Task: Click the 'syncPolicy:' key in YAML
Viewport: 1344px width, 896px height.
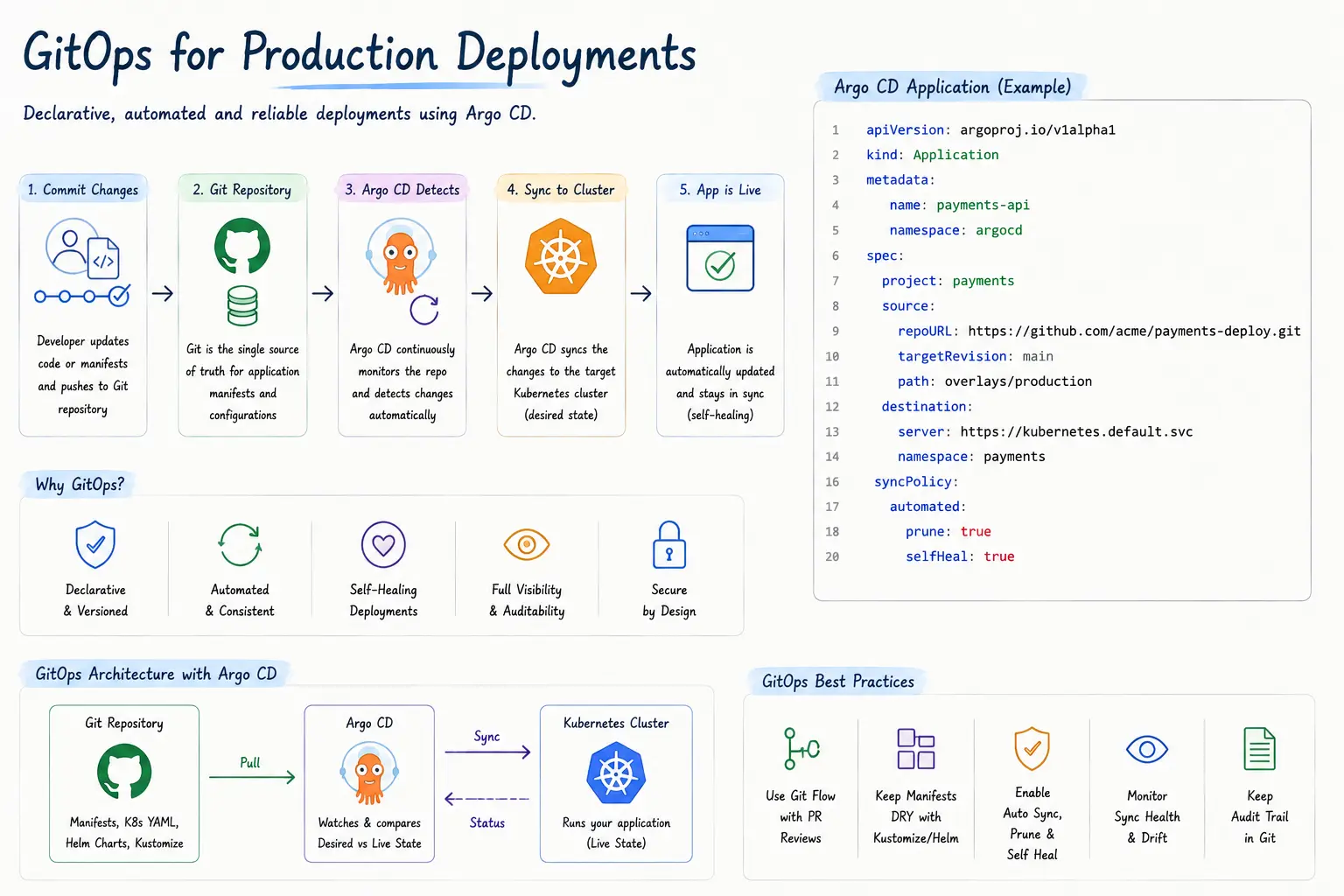Action: tap(916, 482)
